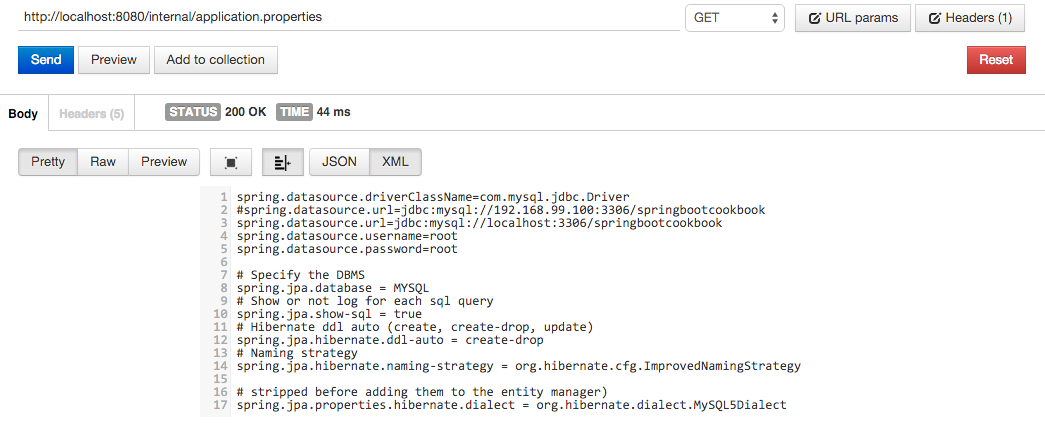The width and height of the screenshot is (1045, 424).
Task: Open the request Headers (1) editor
Action: [x=969, y=18]
